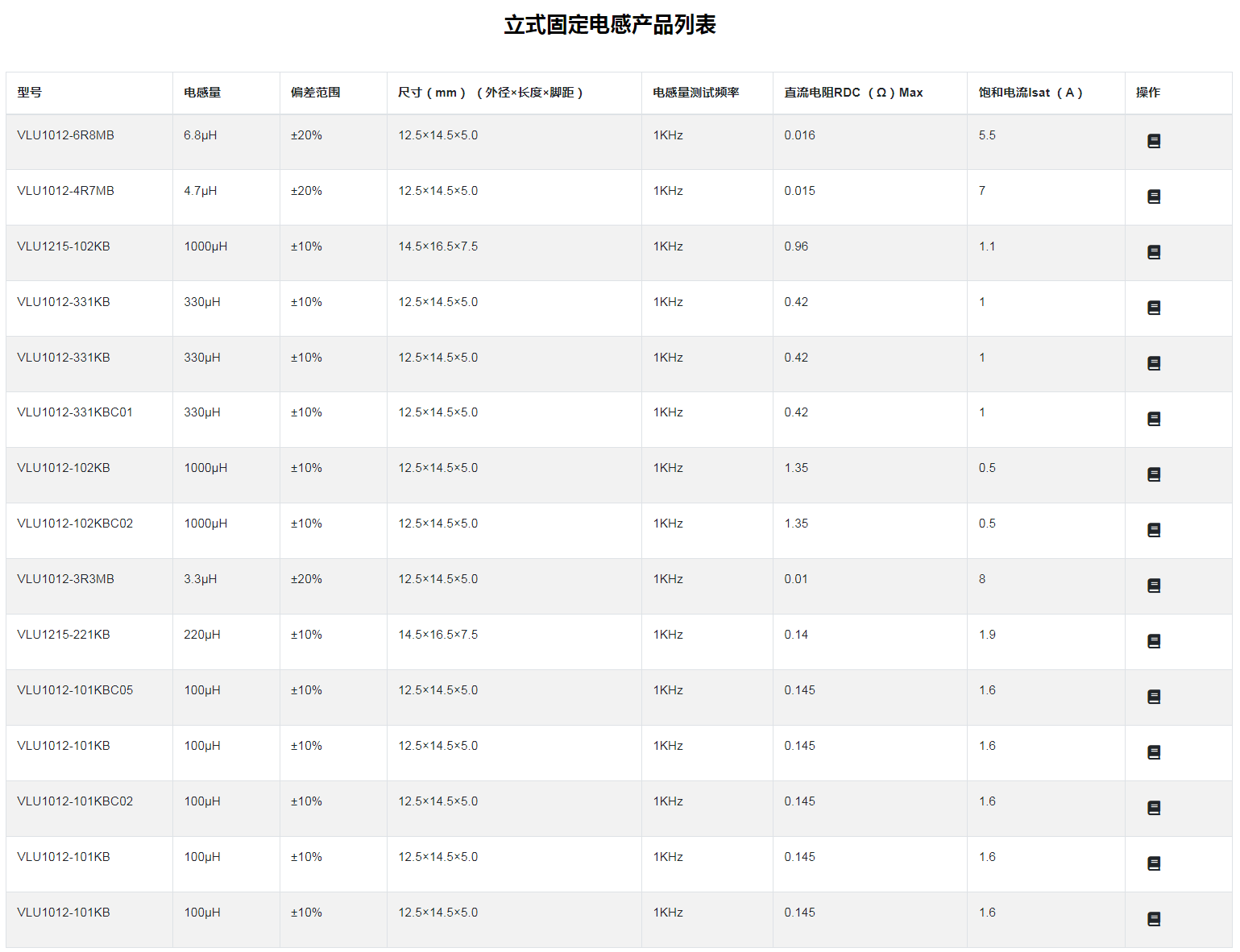Click the model name VLU1012-6R8MB
The image size is (1240, 952).
65,135
